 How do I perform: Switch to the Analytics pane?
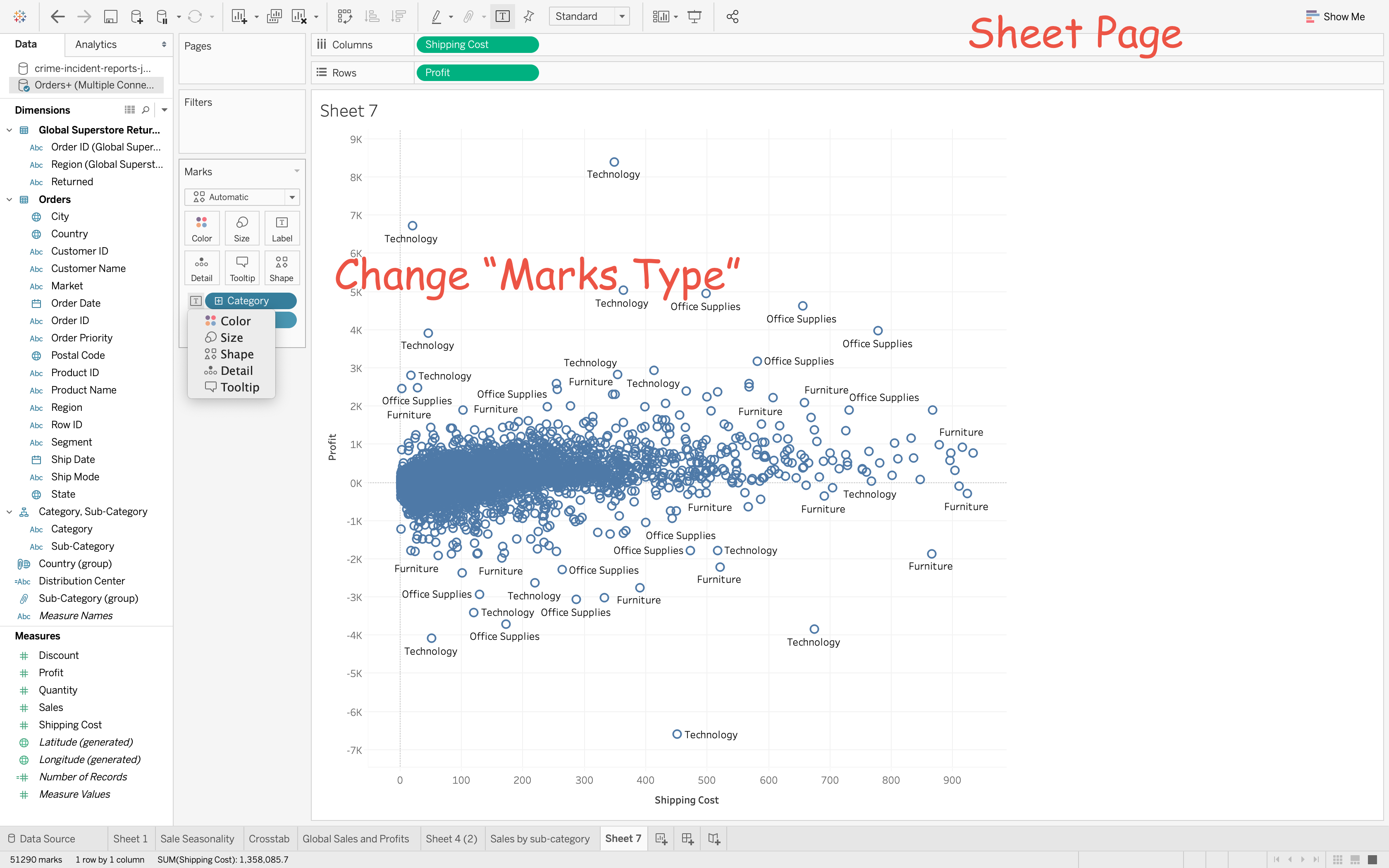[x=96, y=44]
